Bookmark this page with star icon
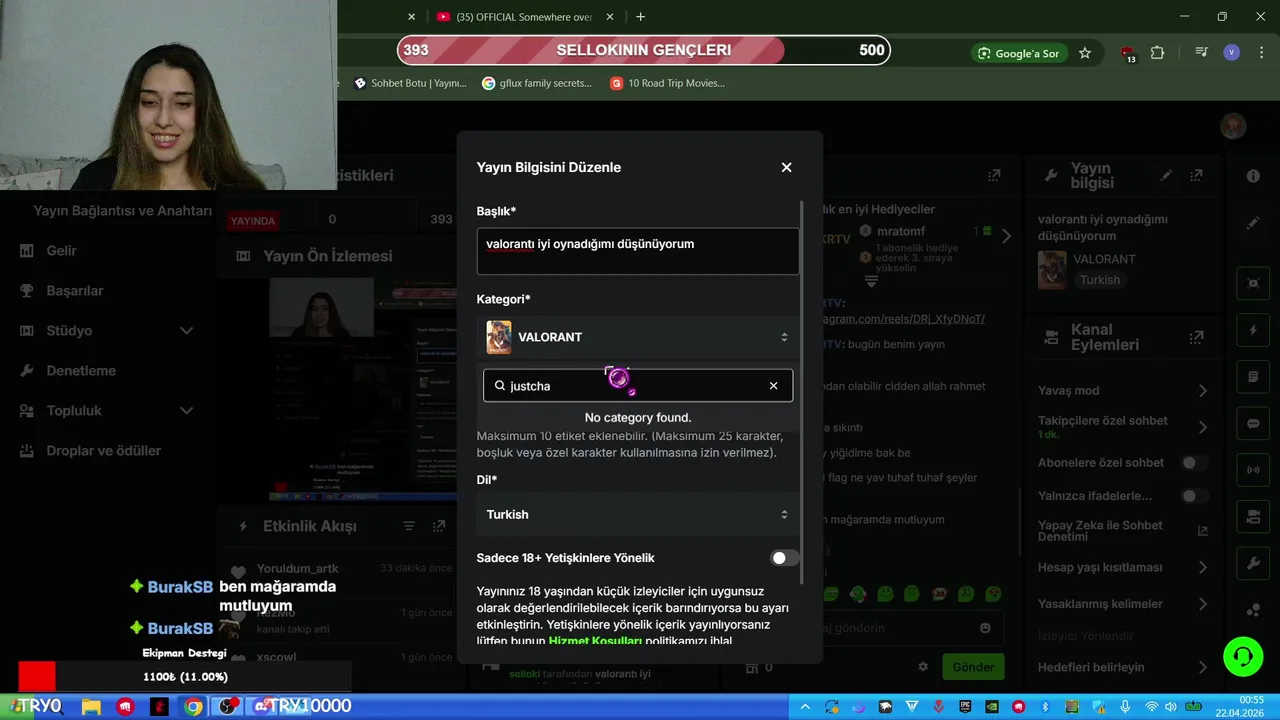The height and width of the screenshot is (720, 1280). coord(1085,53)
